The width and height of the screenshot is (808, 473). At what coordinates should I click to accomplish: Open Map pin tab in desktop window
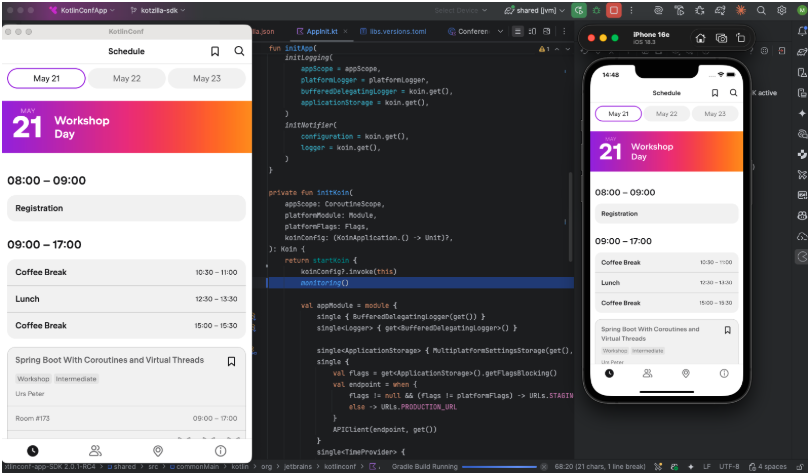158,451
